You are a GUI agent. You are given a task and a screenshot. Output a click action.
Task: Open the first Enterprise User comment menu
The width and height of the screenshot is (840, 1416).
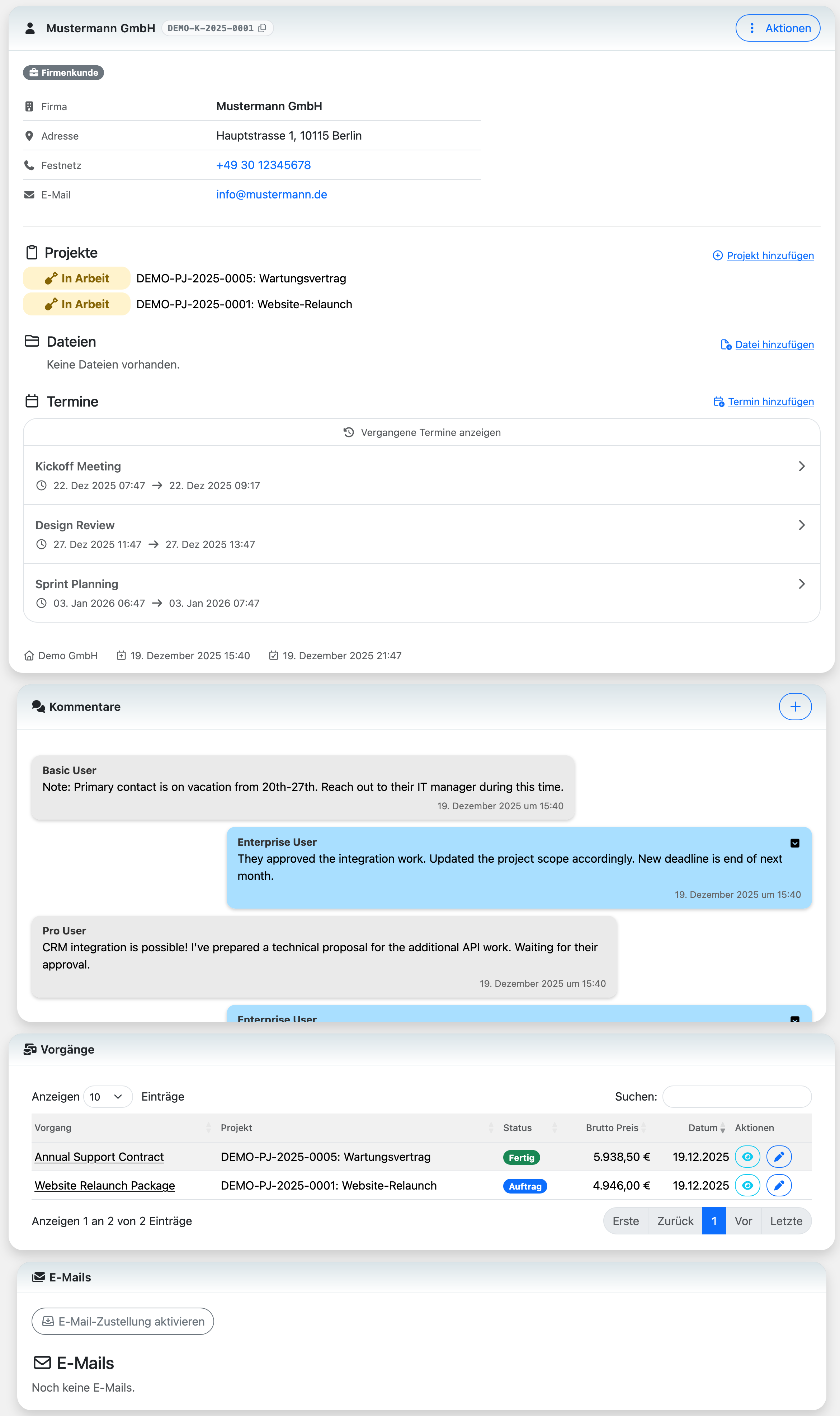pos(794,843)
